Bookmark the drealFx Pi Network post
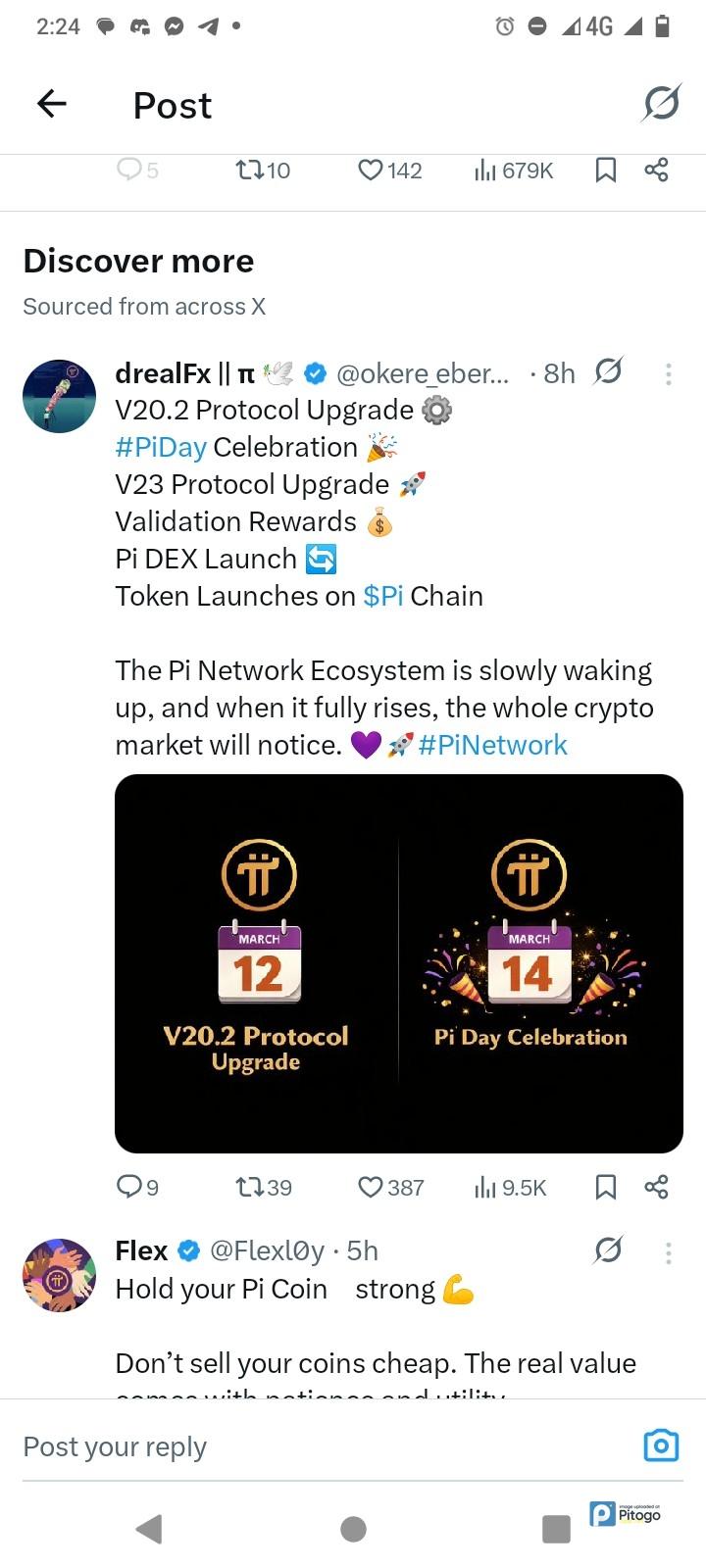The width and height of the screenshot is (706, 1568). coord(606,1187)
